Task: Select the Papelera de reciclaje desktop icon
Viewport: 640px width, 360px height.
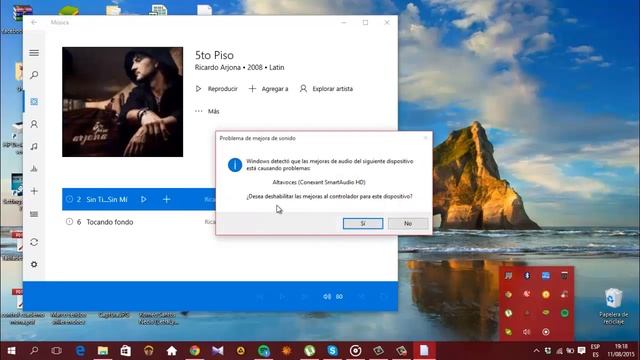Action: point(613,306)
